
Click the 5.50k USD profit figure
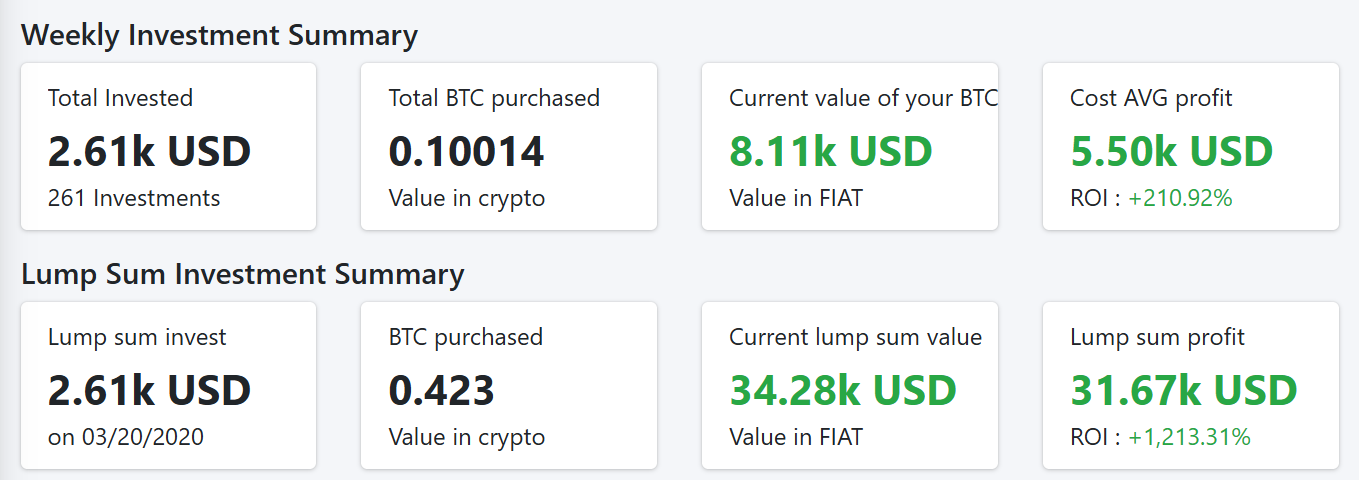tap(1172, 151)
